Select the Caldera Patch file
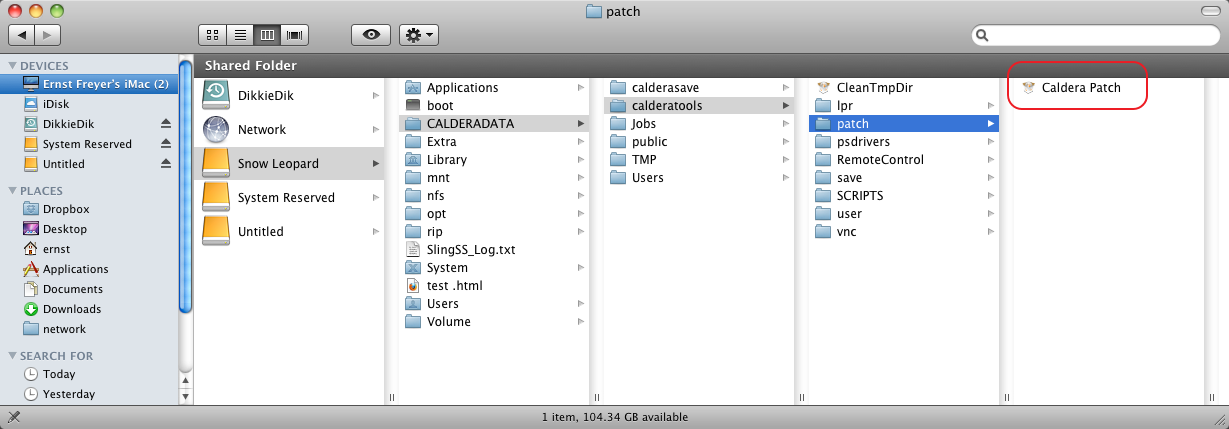1229x429 pixels. click(1081, 87)
